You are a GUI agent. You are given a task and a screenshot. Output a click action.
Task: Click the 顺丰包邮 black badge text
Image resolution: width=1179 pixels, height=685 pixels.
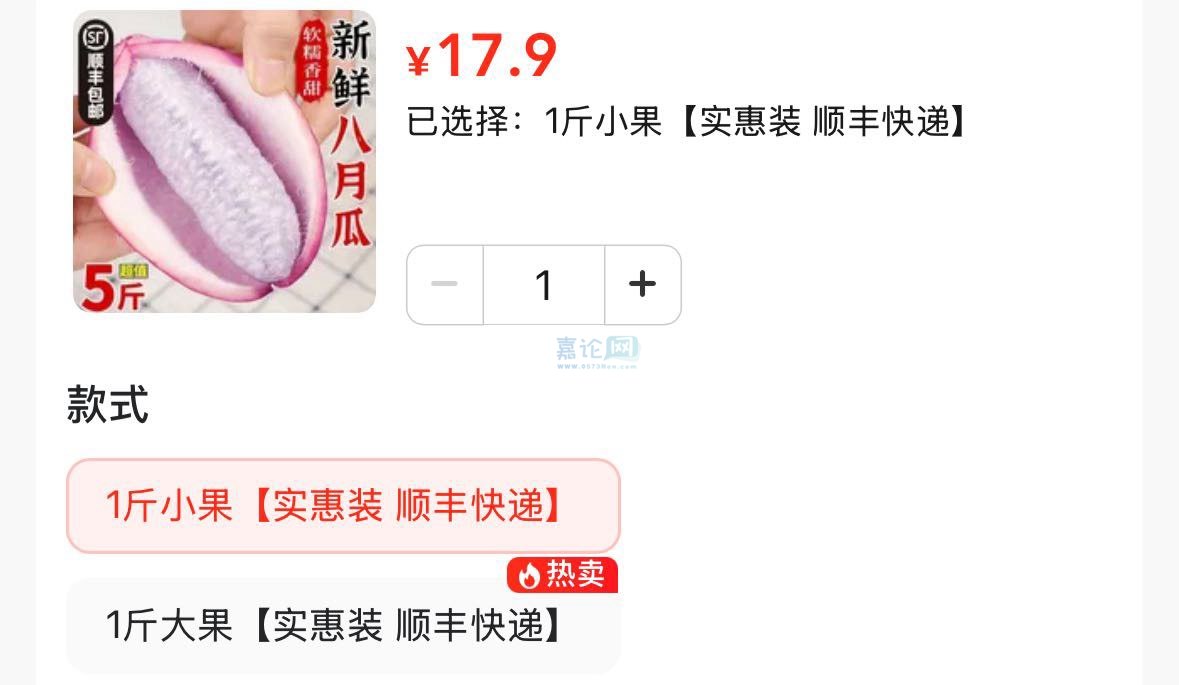(x=95, y=86)
